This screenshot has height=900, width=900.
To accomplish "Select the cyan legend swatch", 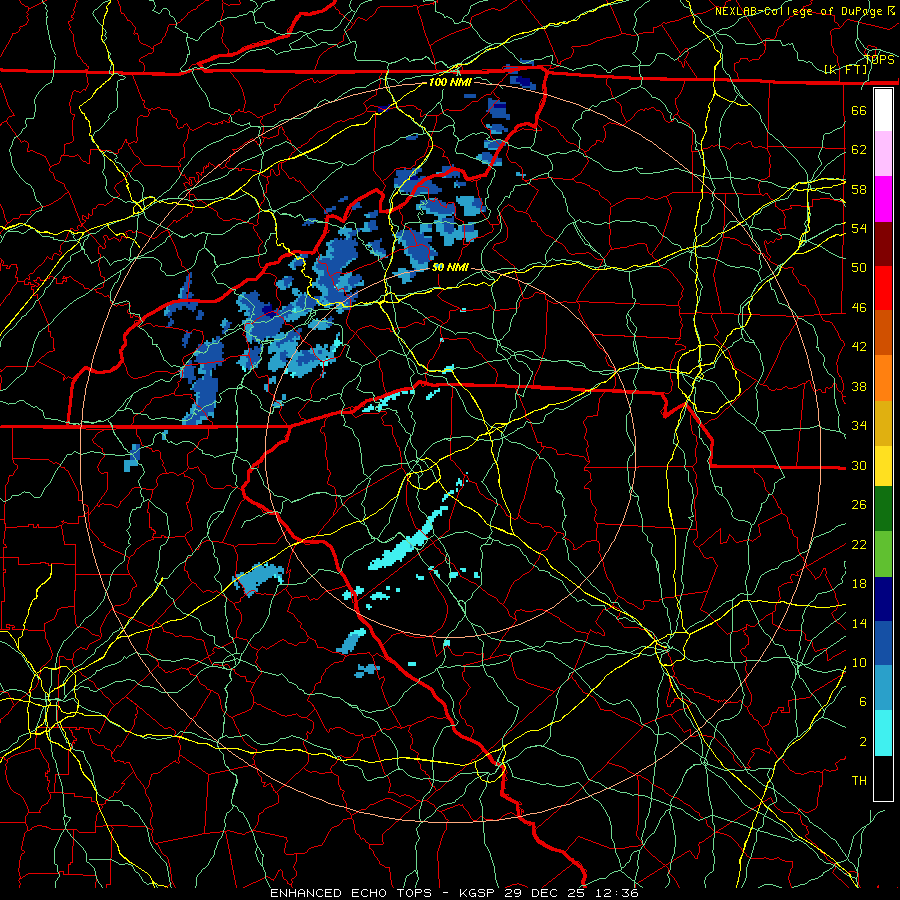I will (x=883, y=733).
